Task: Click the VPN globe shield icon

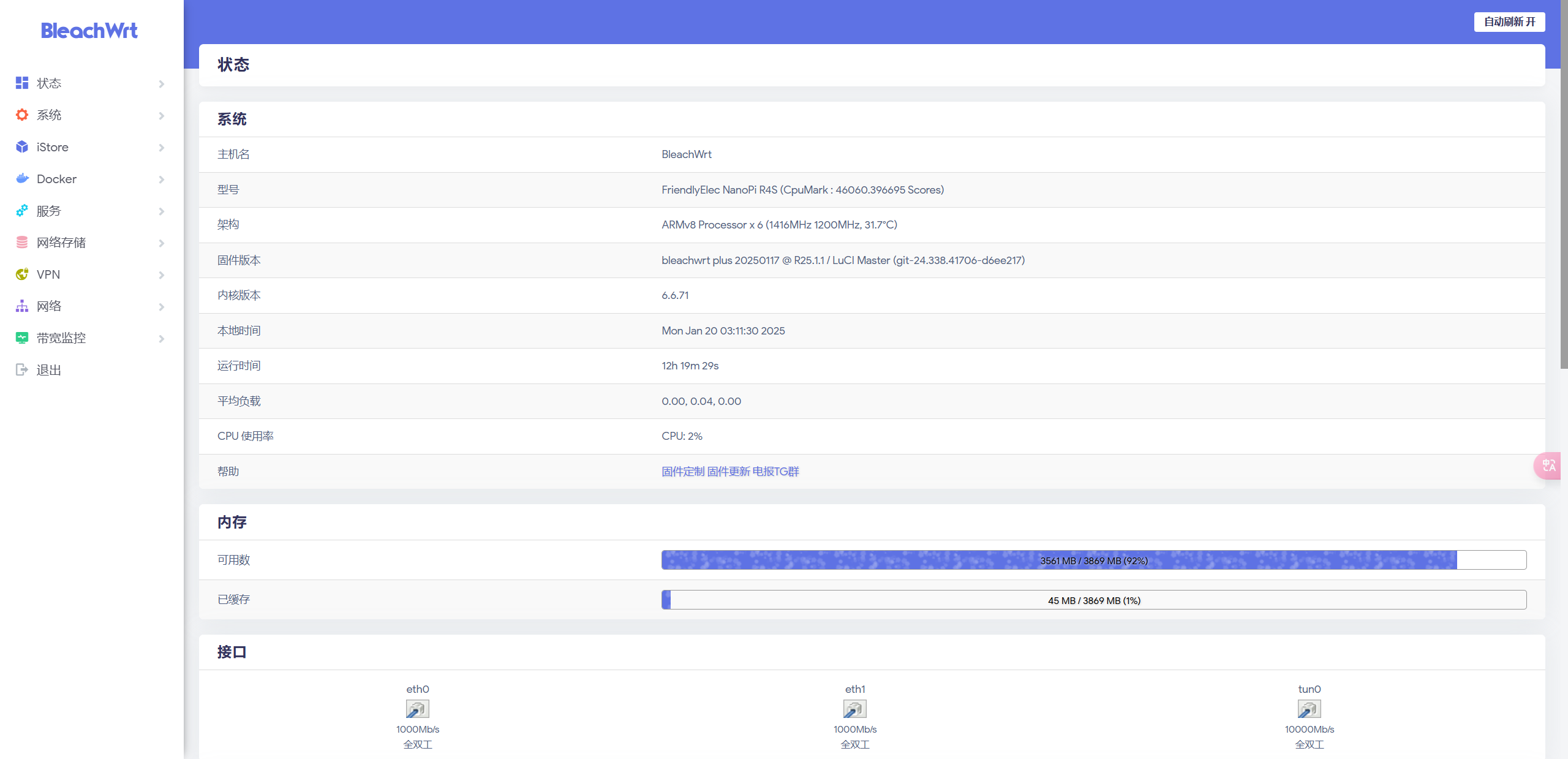Action: [22, 274]
